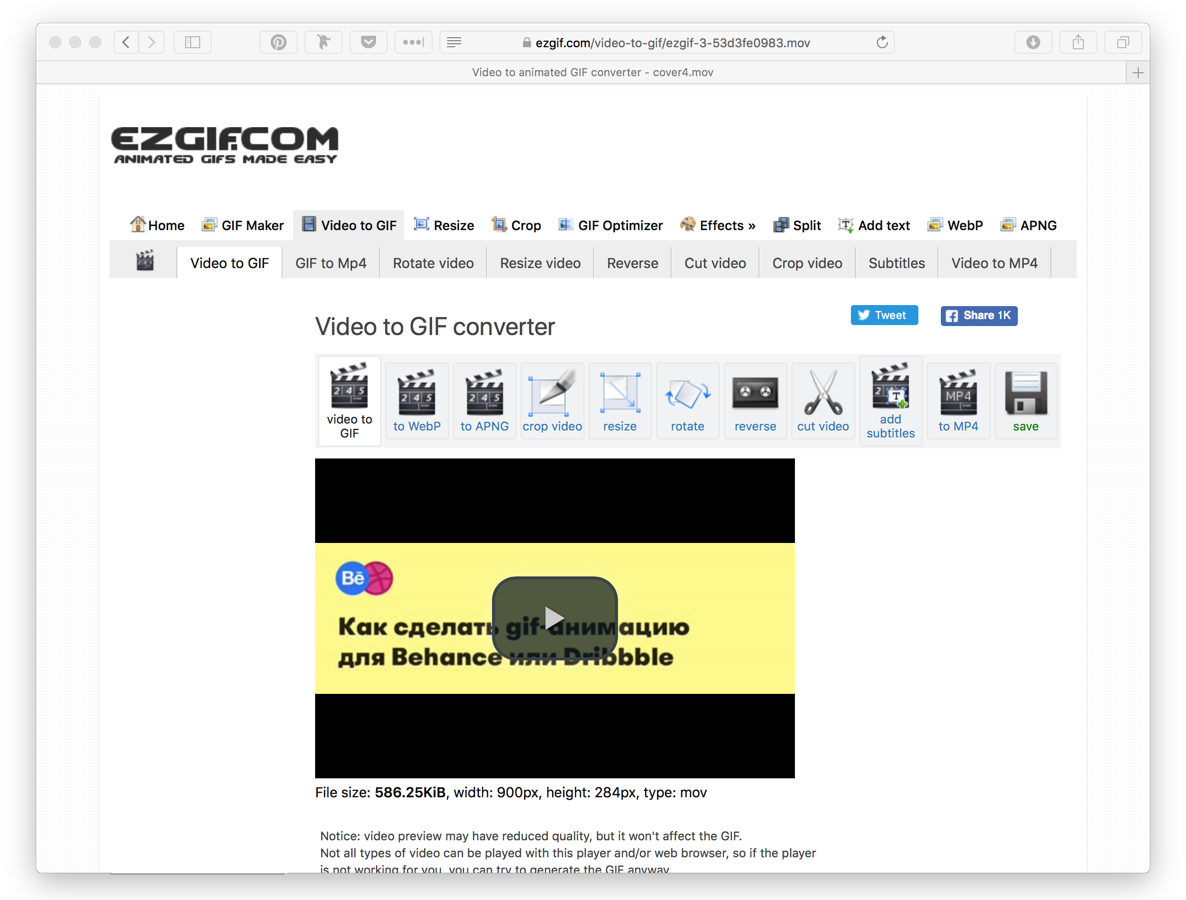Image resolution: width=1186 pixels, height=900 pixels.
Task: Click file size text 586.25KiB
Action: [x=410, y=793]
